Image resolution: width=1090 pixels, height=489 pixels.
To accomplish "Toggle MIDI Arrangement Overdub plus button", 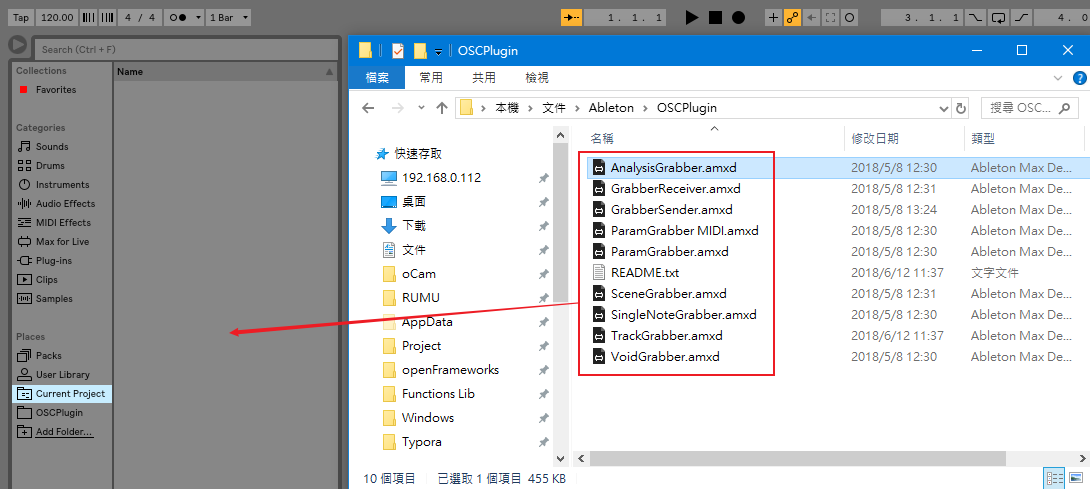I will coord(774,17).
